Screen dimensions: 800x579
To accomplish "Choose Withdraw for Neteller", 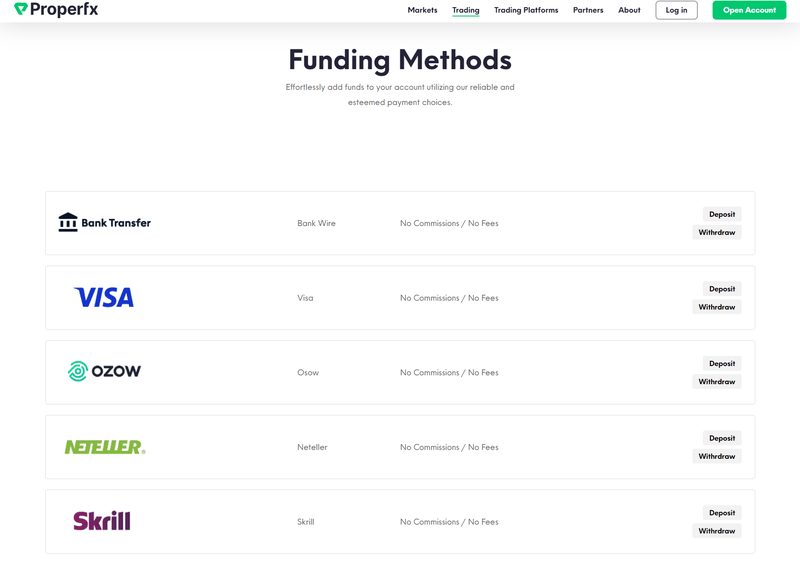I will (717, 457).
